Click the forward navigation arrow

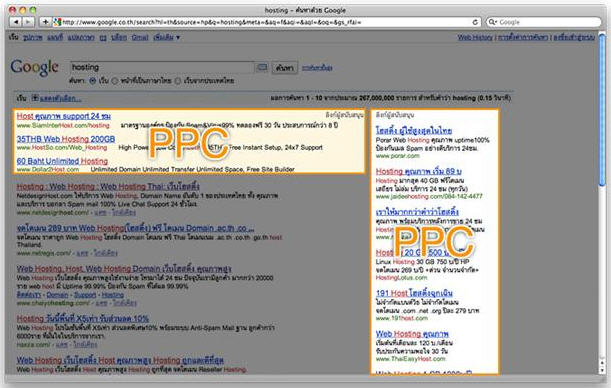click(x=28, y=22)
